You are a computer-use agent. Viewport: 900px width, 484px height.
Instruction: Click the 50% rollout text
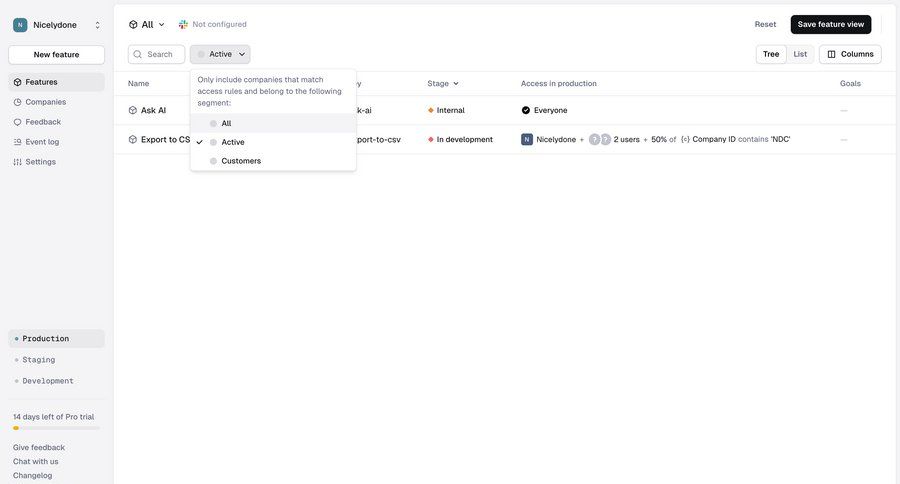pos(659,140)
